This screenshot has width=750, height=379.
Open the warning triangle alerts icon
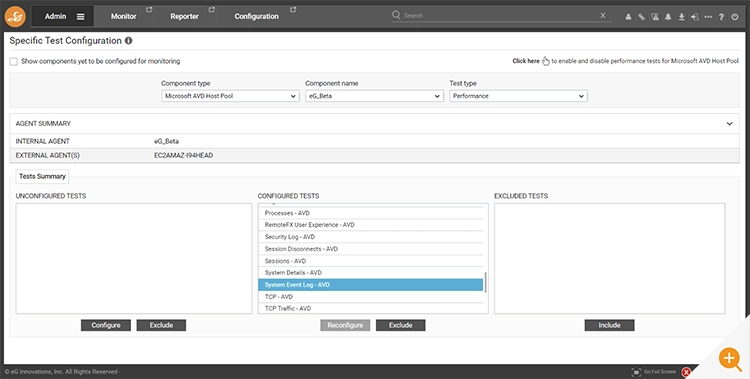point(655,17)
